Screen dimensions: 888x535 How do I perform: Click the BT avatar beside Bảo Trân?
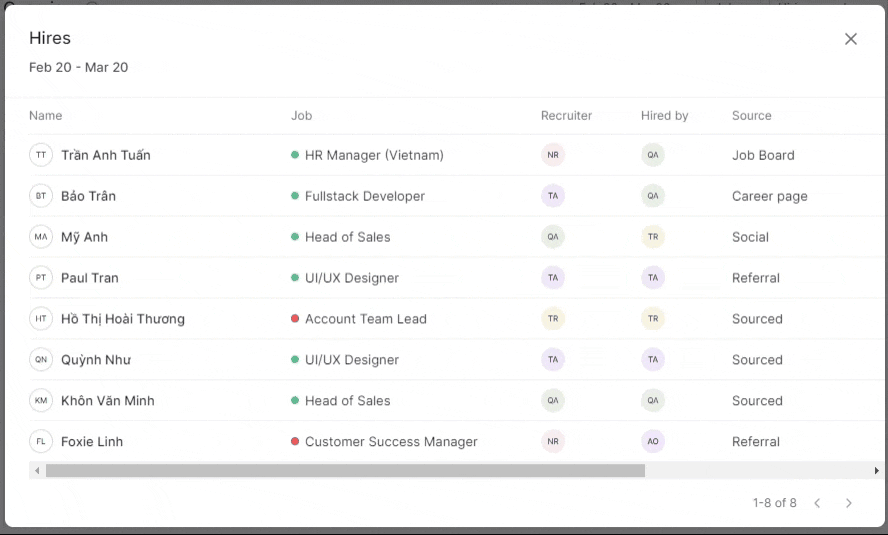pyautogui.click(x=41, y=196)
